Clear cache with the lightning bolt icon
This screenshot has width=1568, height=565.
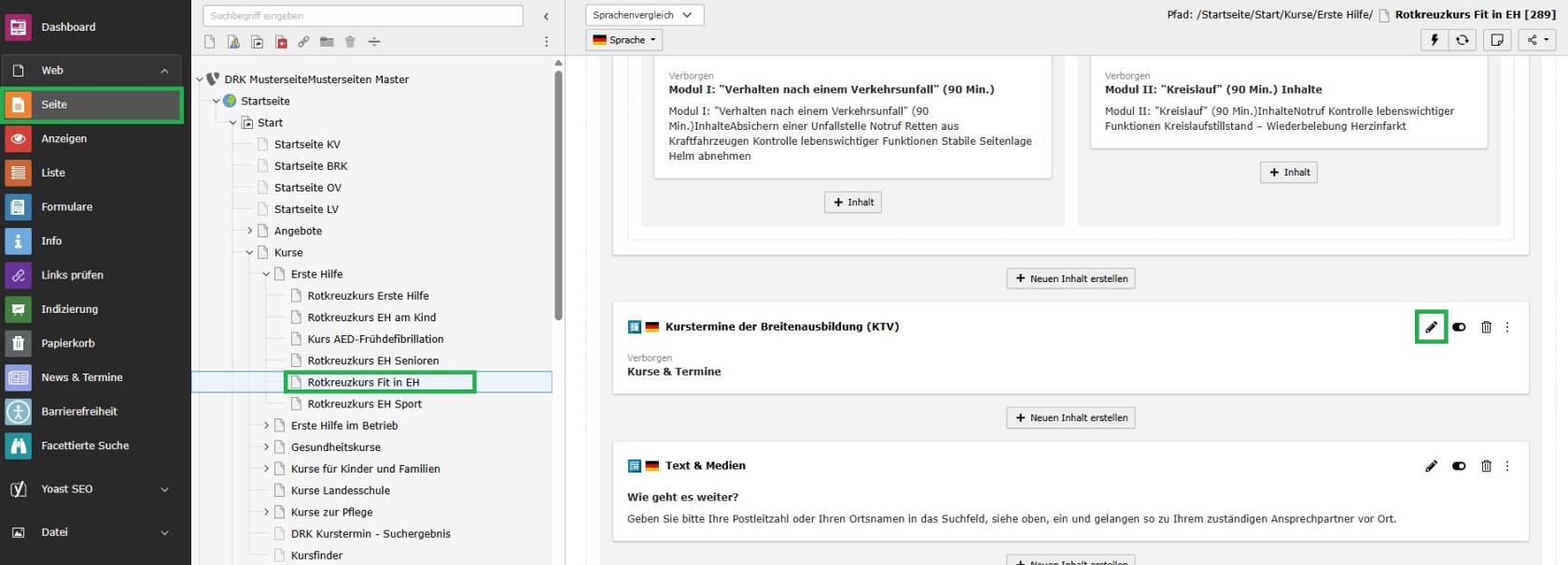[x=1435, y=39]
